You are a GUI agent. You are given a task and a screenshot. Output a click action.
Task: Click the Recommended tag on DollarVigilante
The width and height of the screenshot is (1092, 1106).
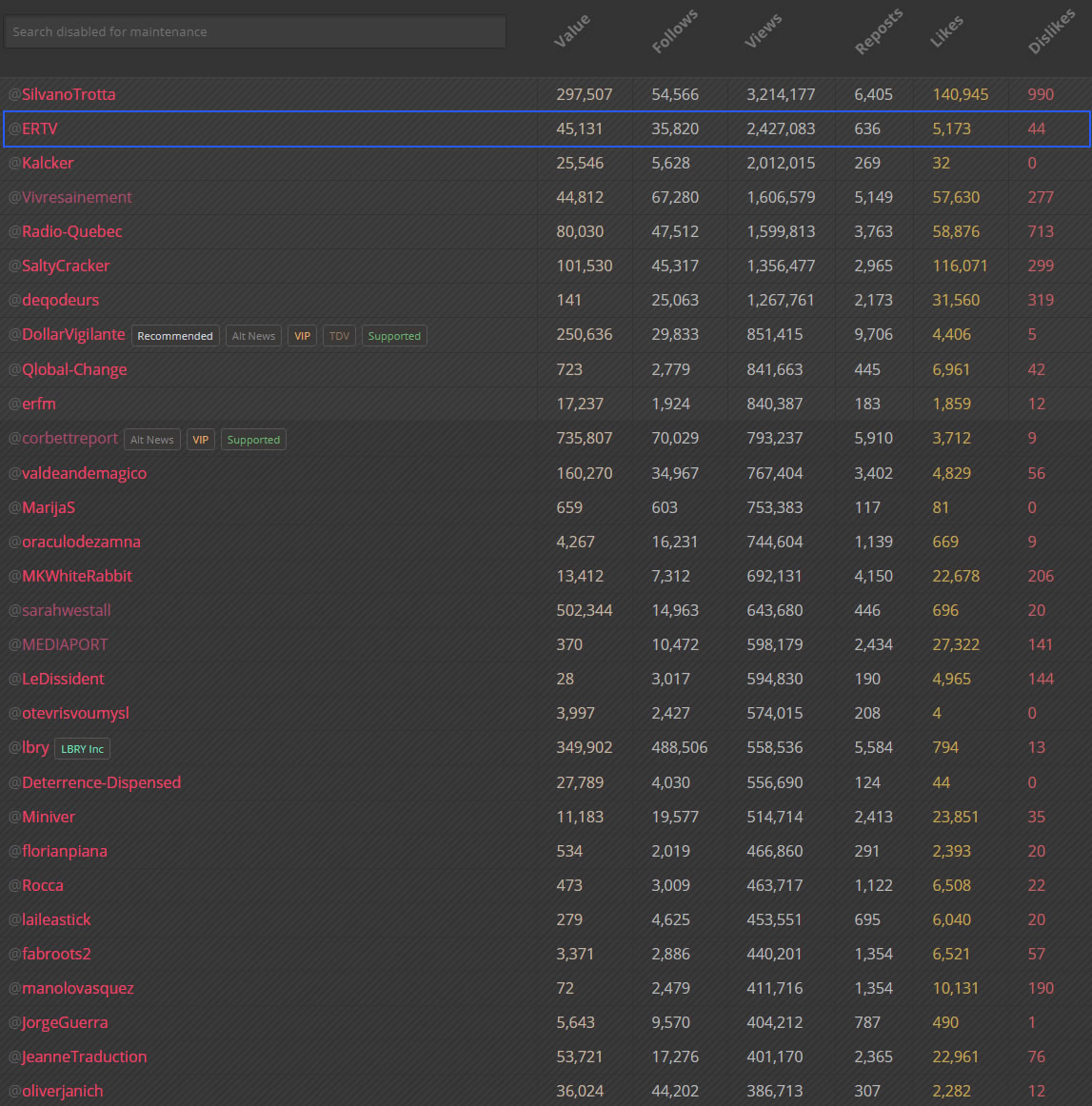(175, 336)
